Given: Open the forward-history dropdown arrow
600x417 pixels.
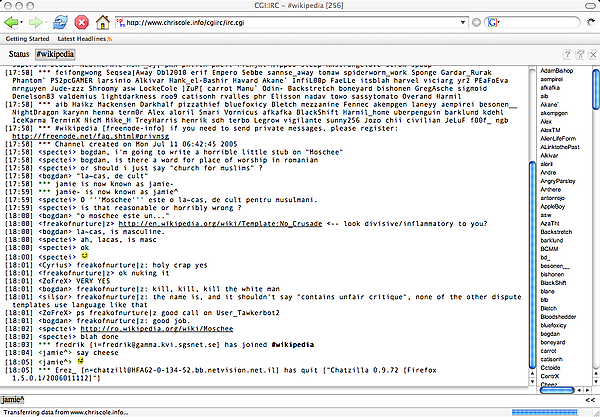Looking at the screenshot, I should [45, 23].
